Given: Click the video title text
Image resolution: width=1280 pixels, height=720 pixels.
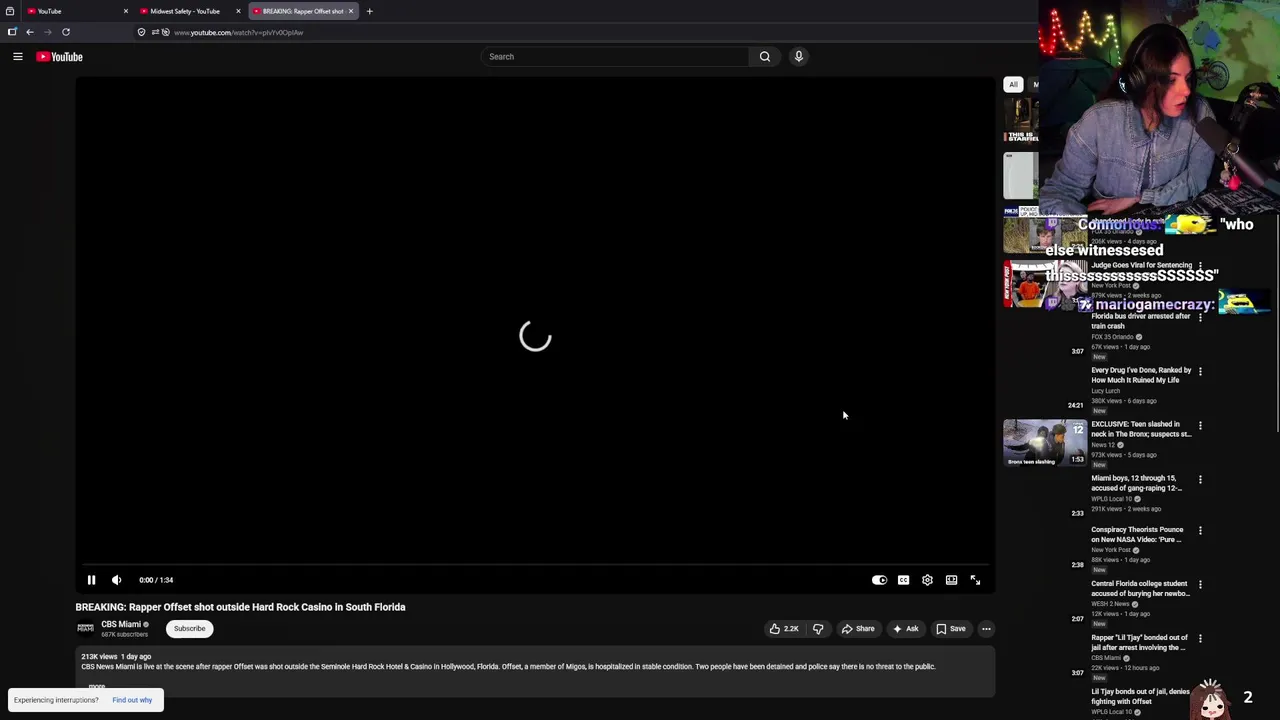Looking at the screenshot, I should point(240,607).
